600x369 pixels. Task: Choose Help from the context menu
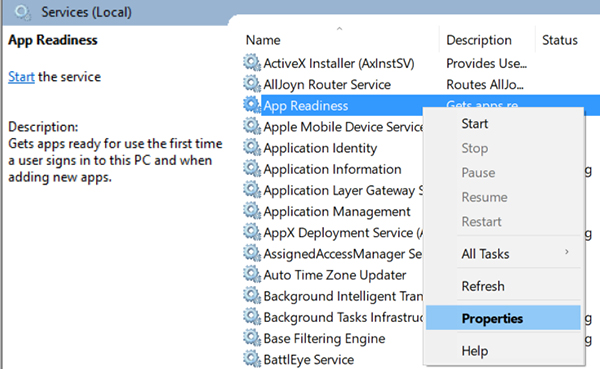coord(503,351)
